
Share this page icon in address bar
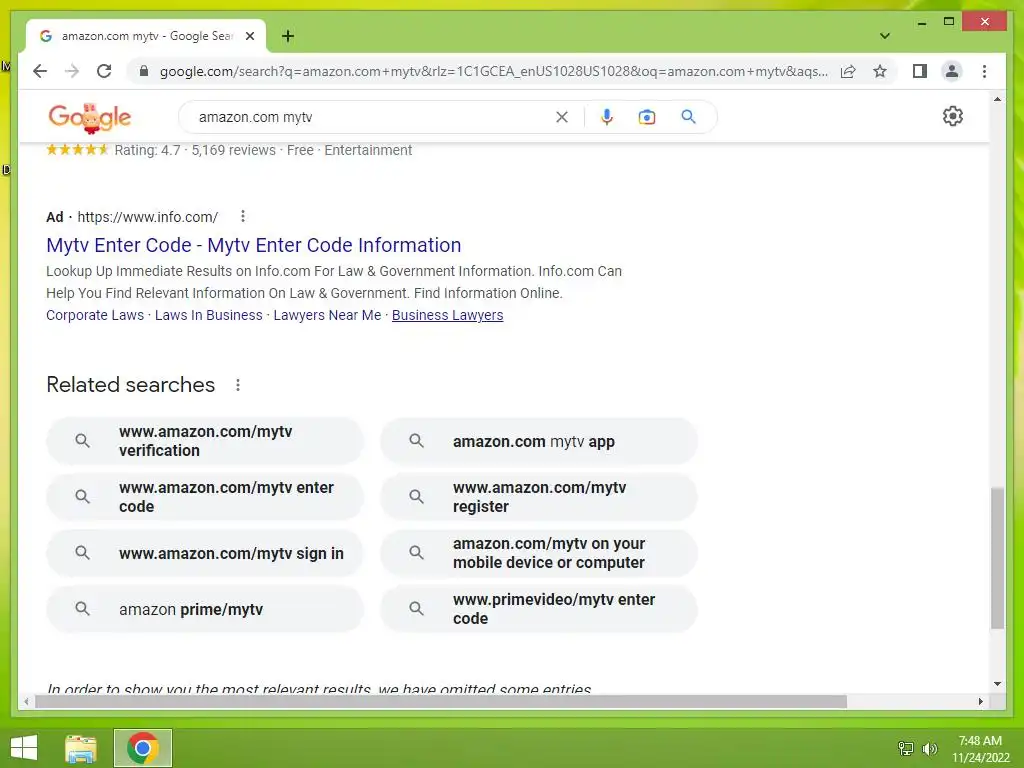848,71
